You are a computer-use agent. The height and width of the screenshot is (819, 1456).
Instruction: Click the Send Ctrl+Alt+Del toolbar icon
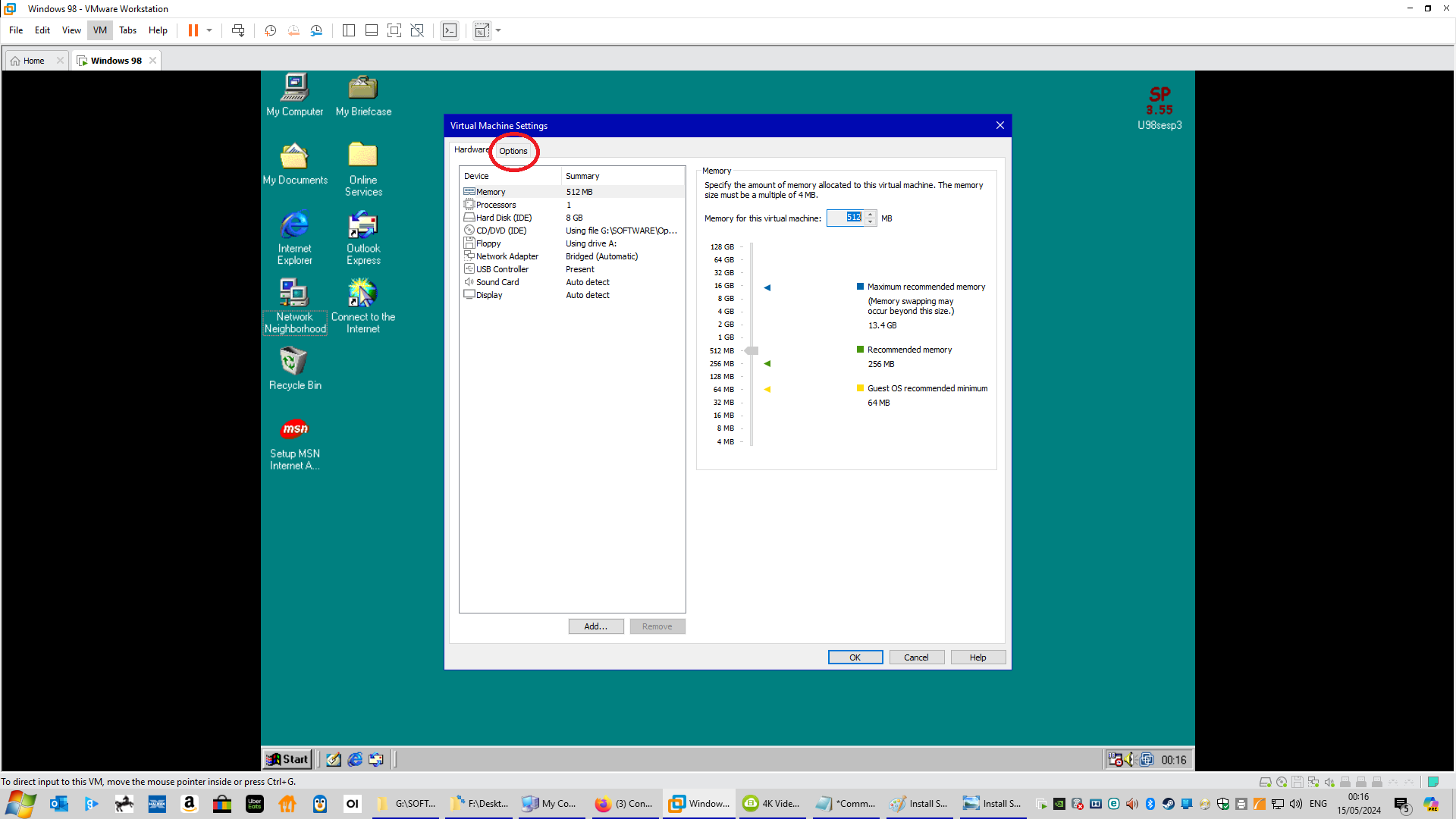tap(238, 30)
